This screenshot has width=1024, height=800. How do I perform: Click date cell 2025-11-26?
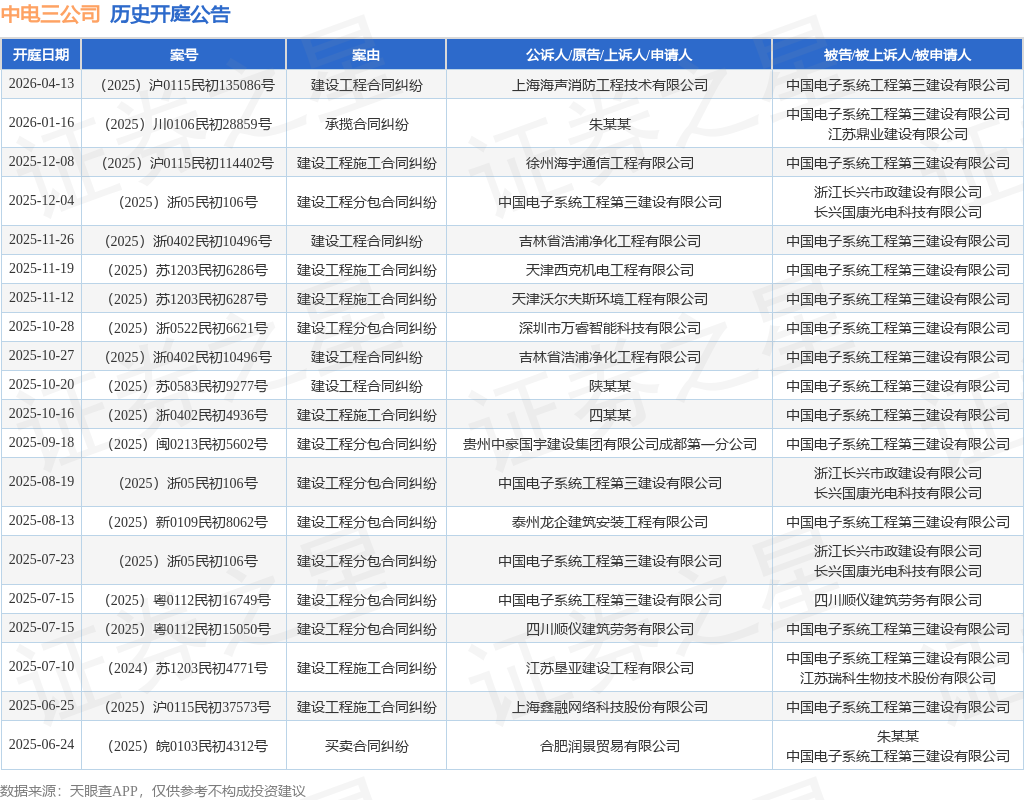(41, 240)
